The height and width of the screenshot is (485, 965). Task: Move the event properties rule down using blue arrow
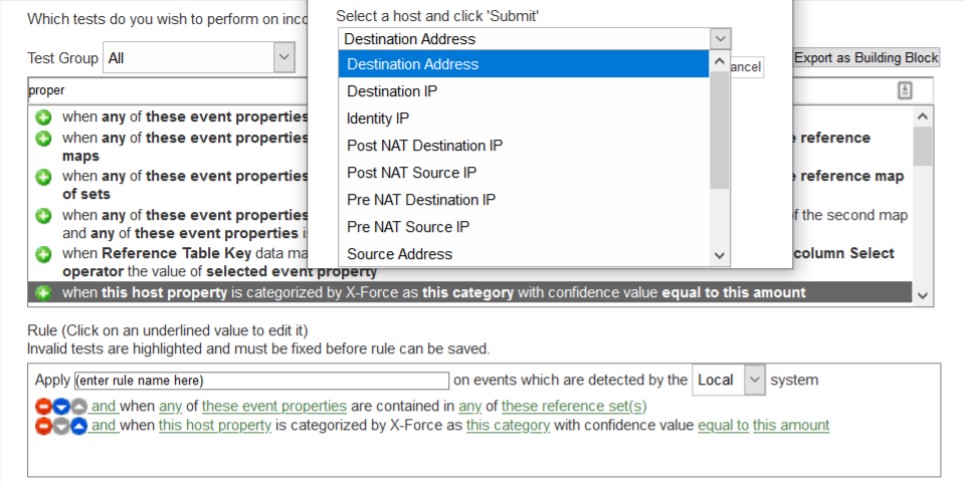pos(61,407)
